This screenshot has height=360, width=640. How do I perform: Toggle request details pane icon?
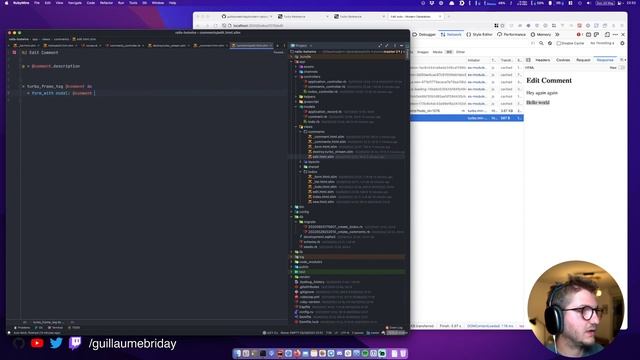tap(528, 60)
